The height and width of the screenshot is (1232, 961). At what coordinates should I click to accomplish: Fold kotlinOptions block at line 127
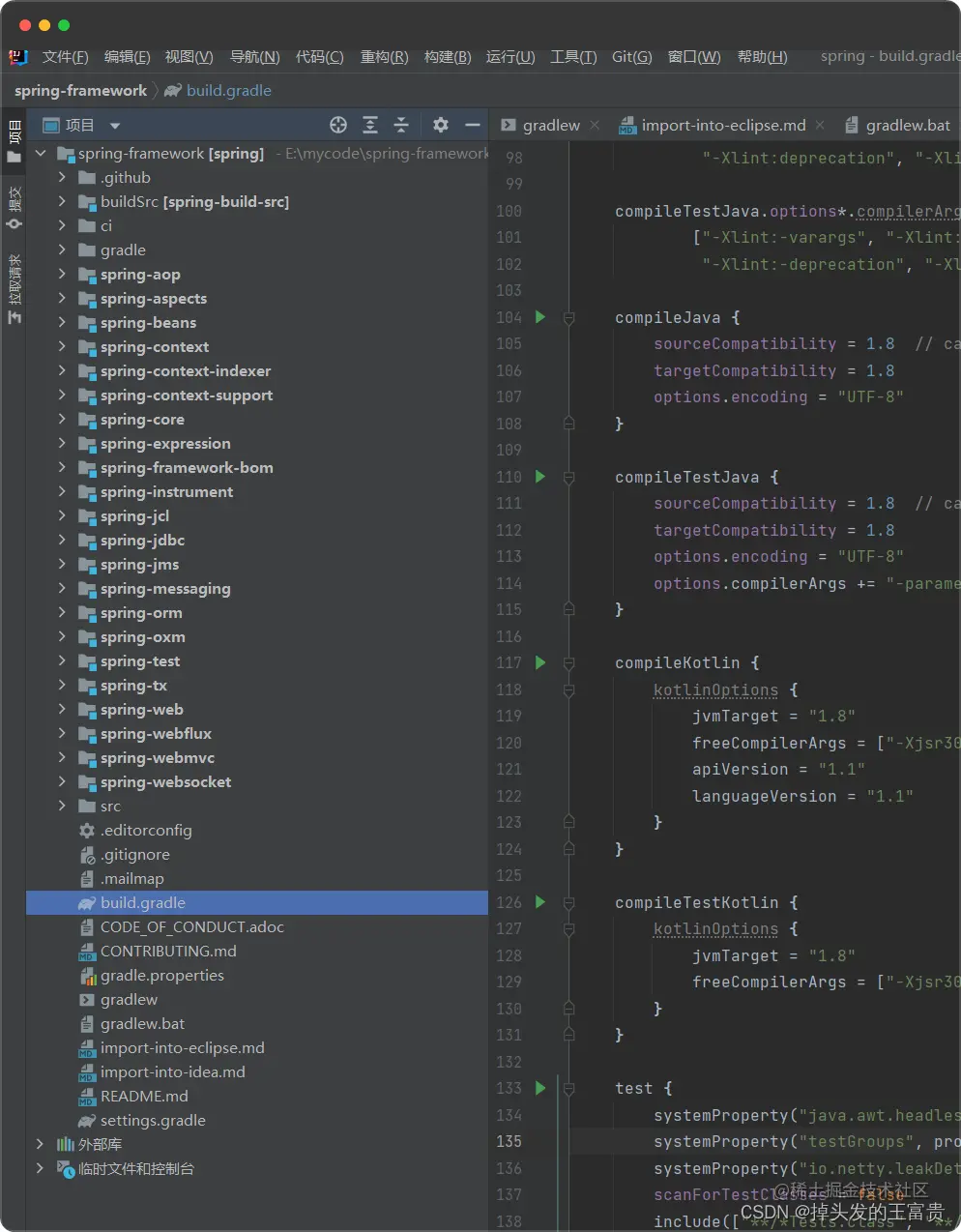point(569,928)
